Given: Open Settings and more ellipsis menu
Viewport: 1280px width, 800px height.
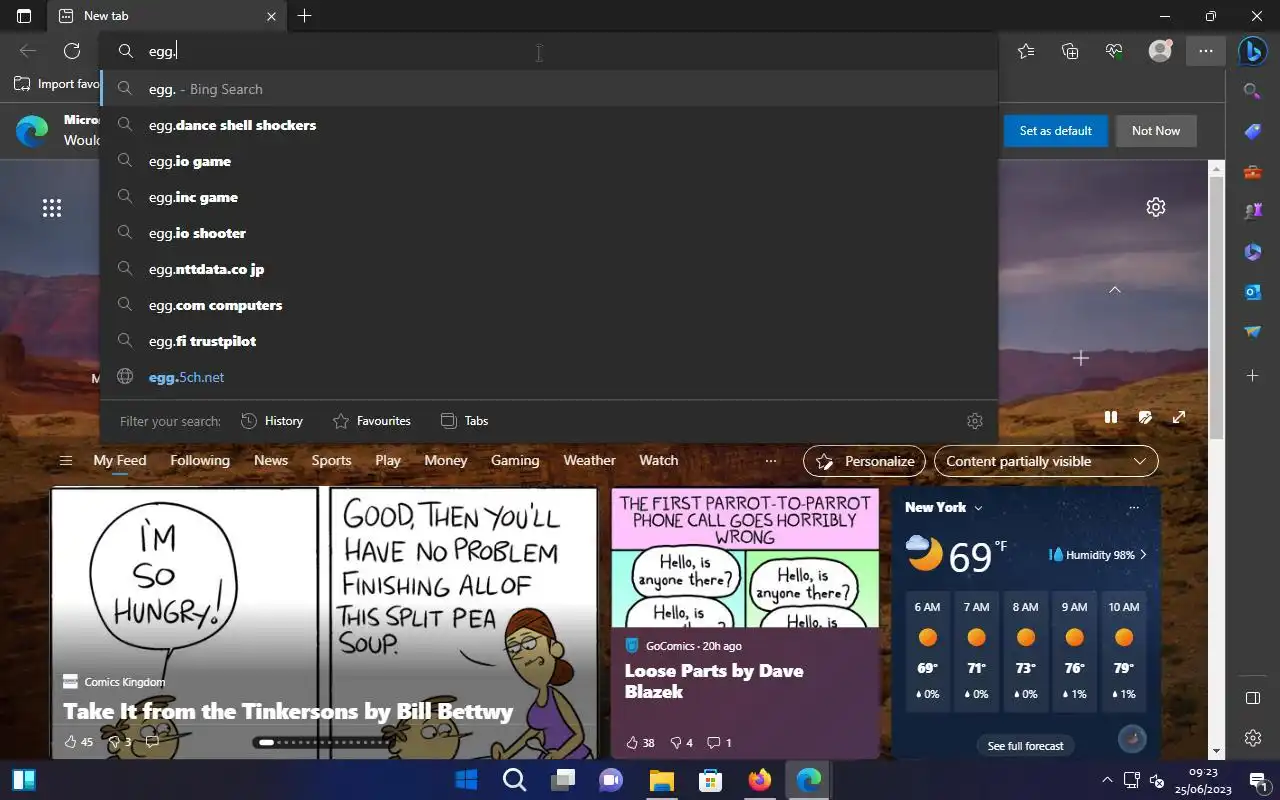Looking at the screenshot, I should tap(1206, 51).
